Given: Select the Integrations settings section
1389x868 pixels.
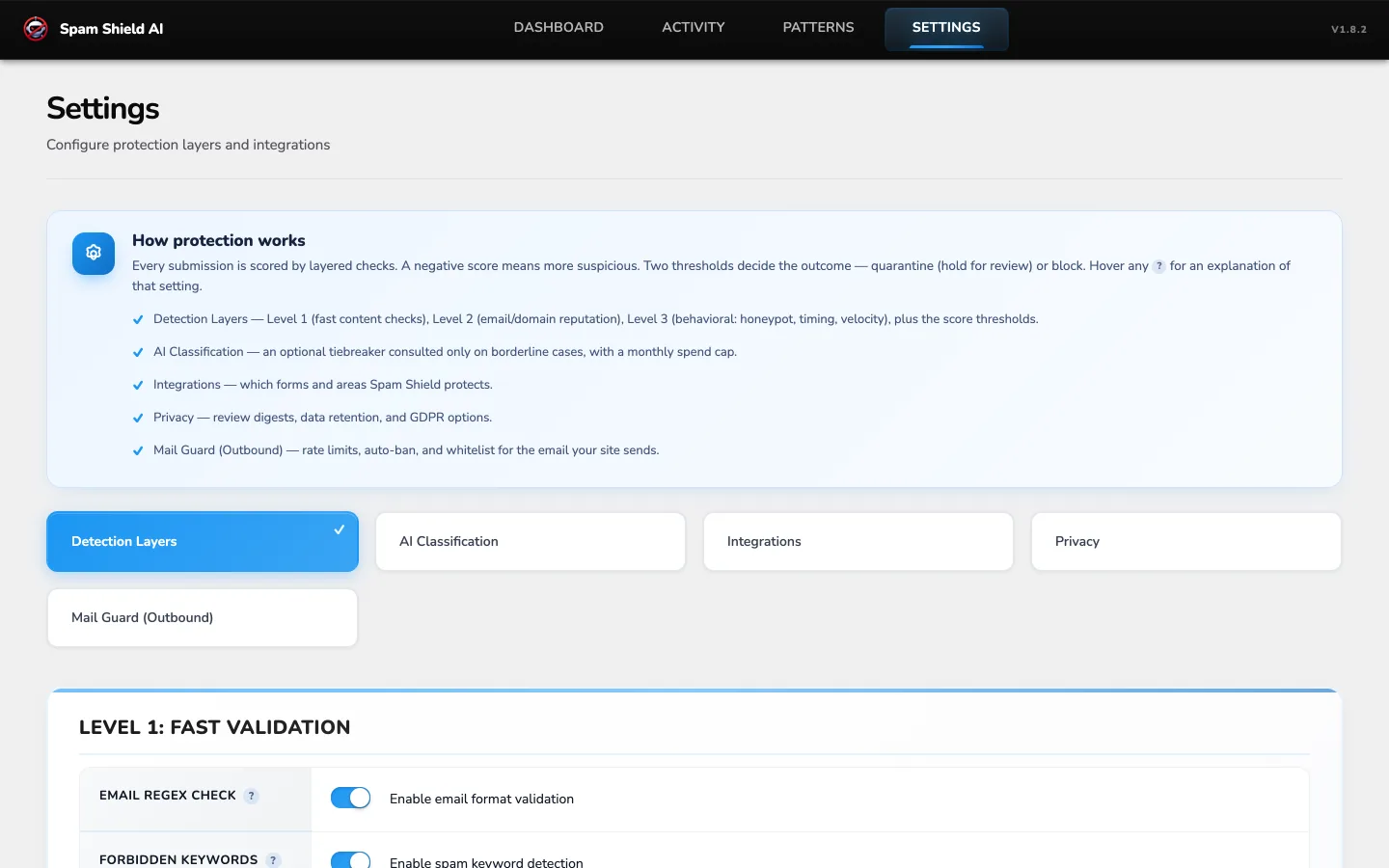Looking at the screenshot, I should [858, 541].
